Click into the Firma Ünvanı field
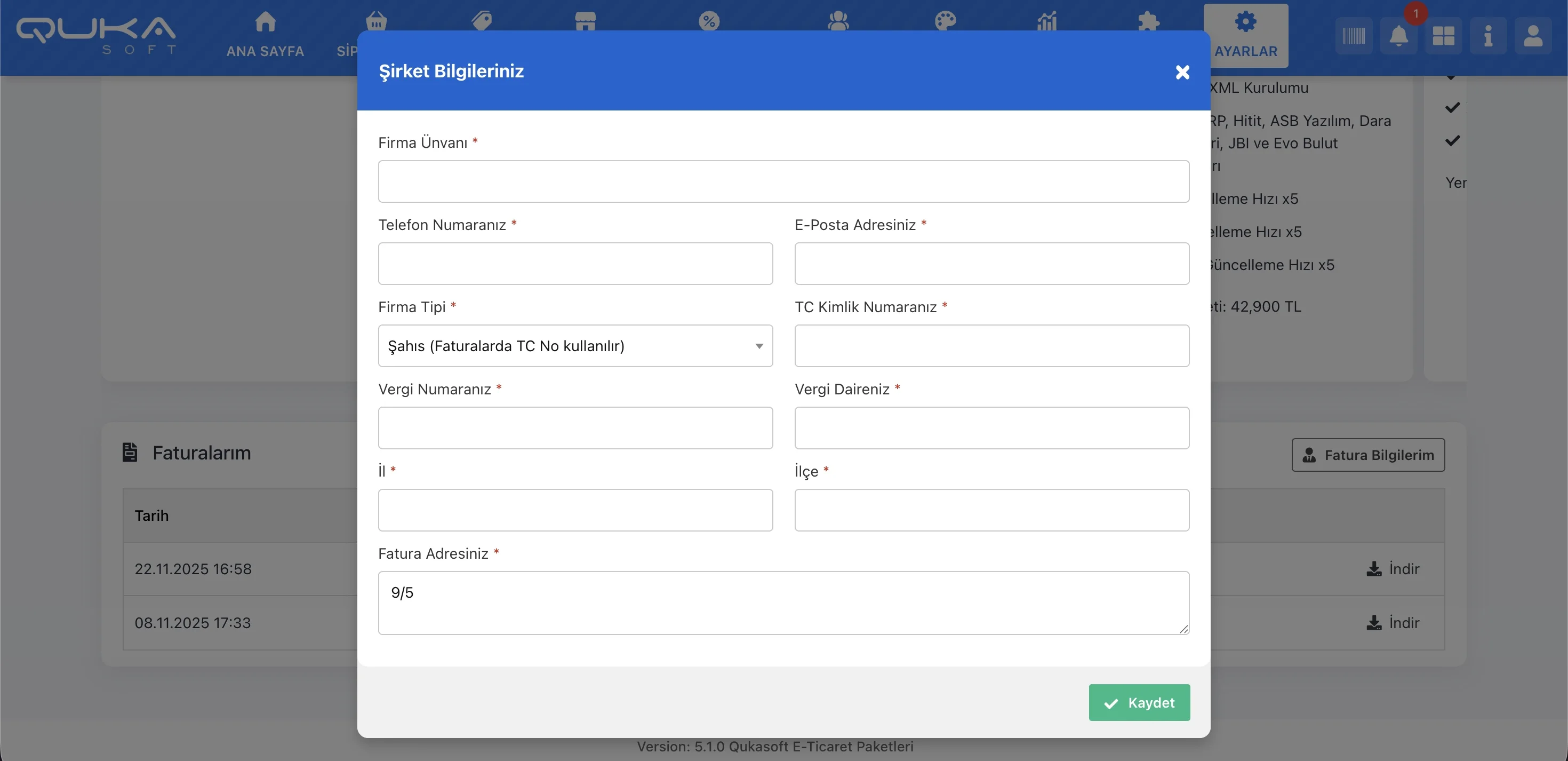Viewport: 1568px width, 761px height. [x=783, y=181]
